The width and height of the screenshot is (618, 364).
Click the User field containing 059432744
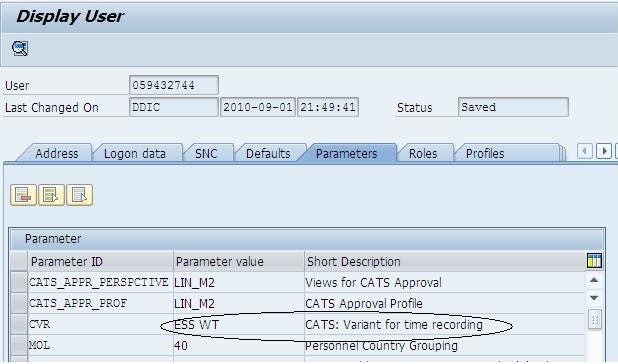[x=174, y=85]
